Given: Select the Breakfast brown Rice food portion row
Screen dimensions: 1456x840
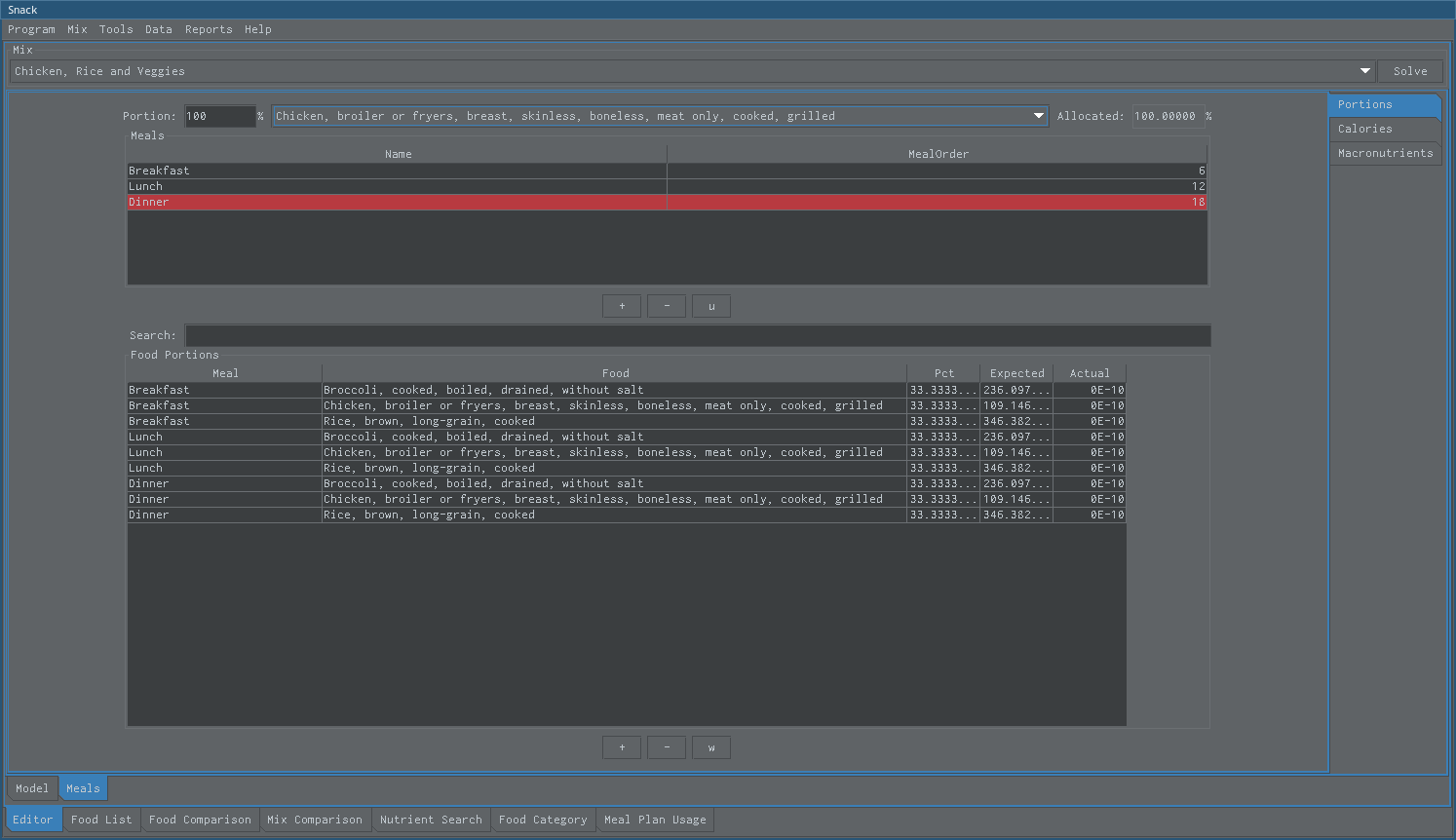Looking at the screenshot, I should coord(627,421).
